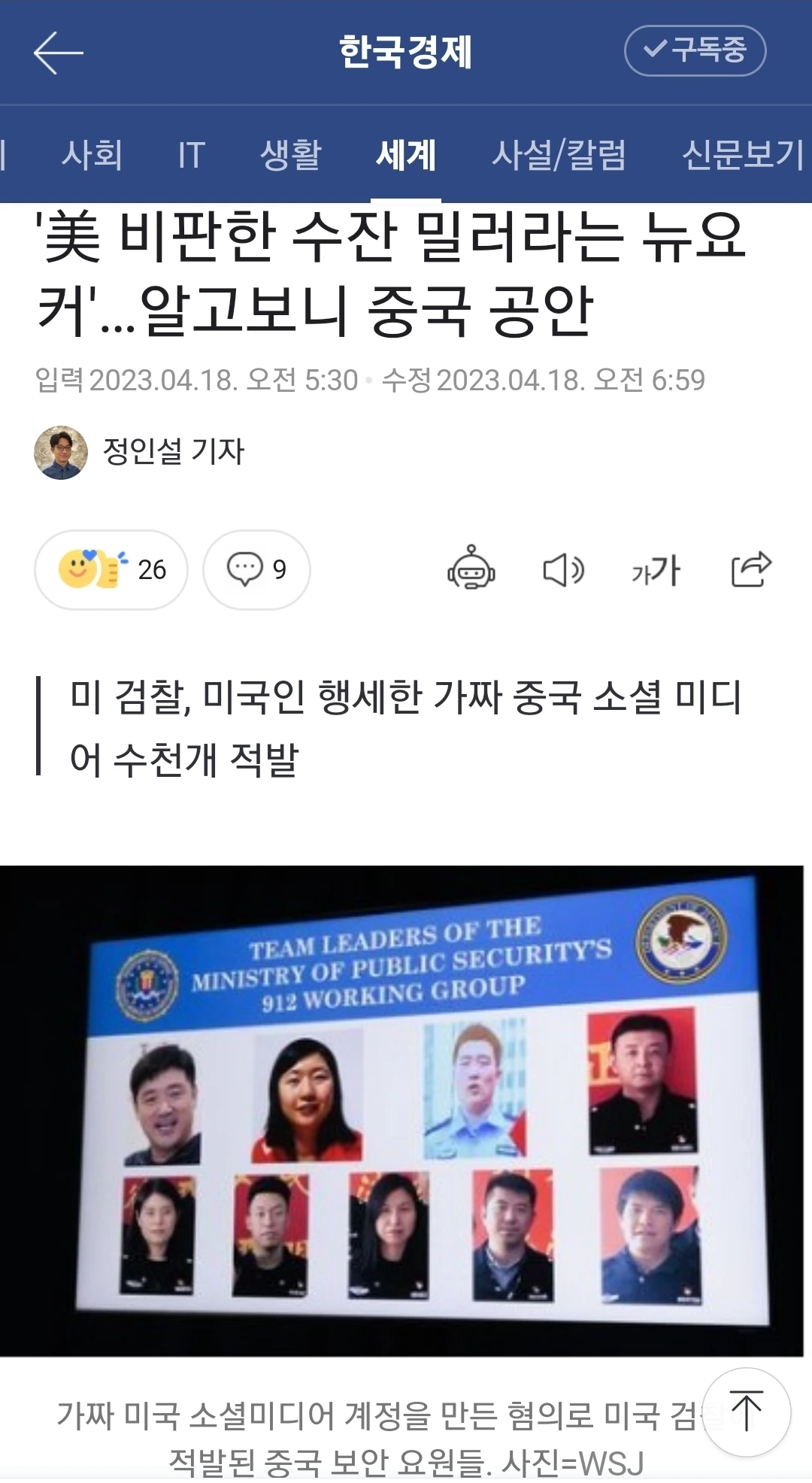Screen dimensions: 812x1483
Task: Tap the emoji reaction button showing 26
Action: point(111,570)
